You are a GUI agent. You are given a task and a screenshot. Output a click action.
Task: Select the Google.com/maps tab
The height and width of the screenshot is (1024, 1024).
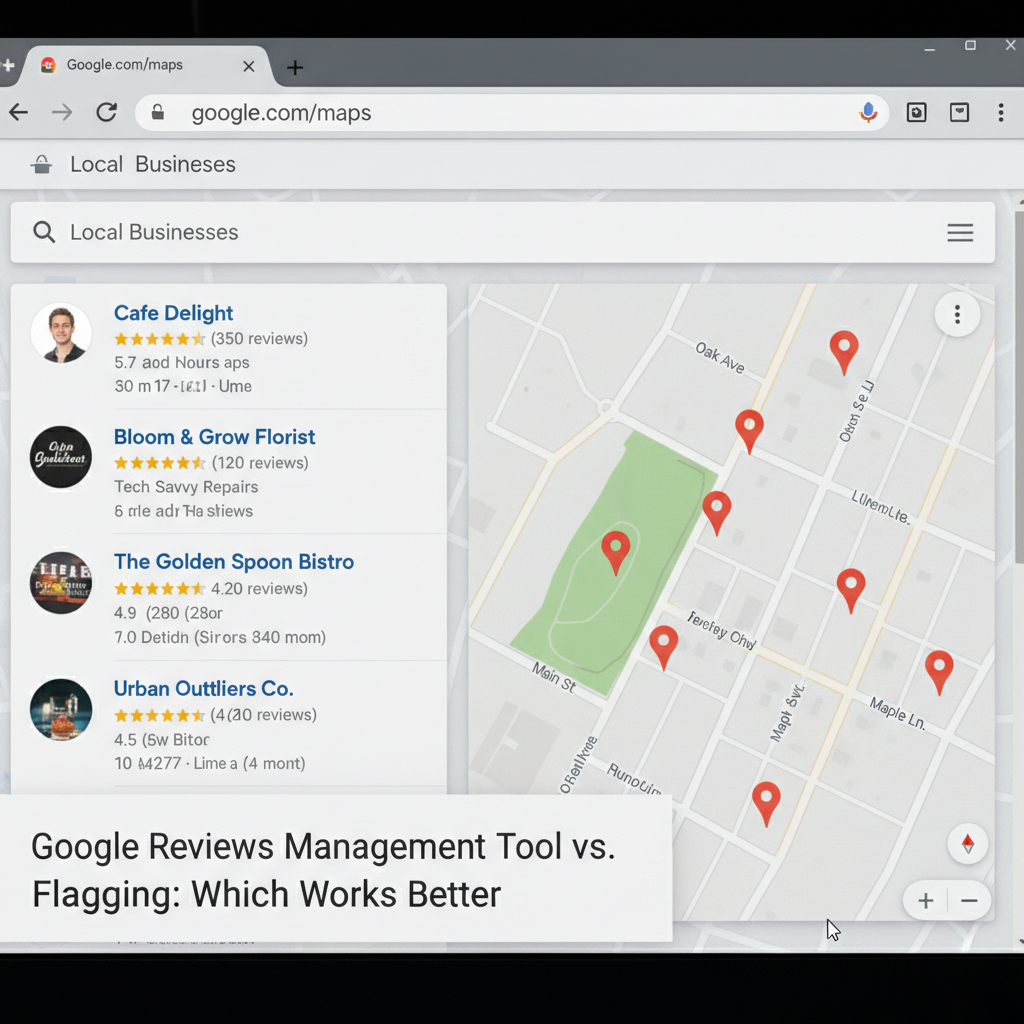point(147,65)
